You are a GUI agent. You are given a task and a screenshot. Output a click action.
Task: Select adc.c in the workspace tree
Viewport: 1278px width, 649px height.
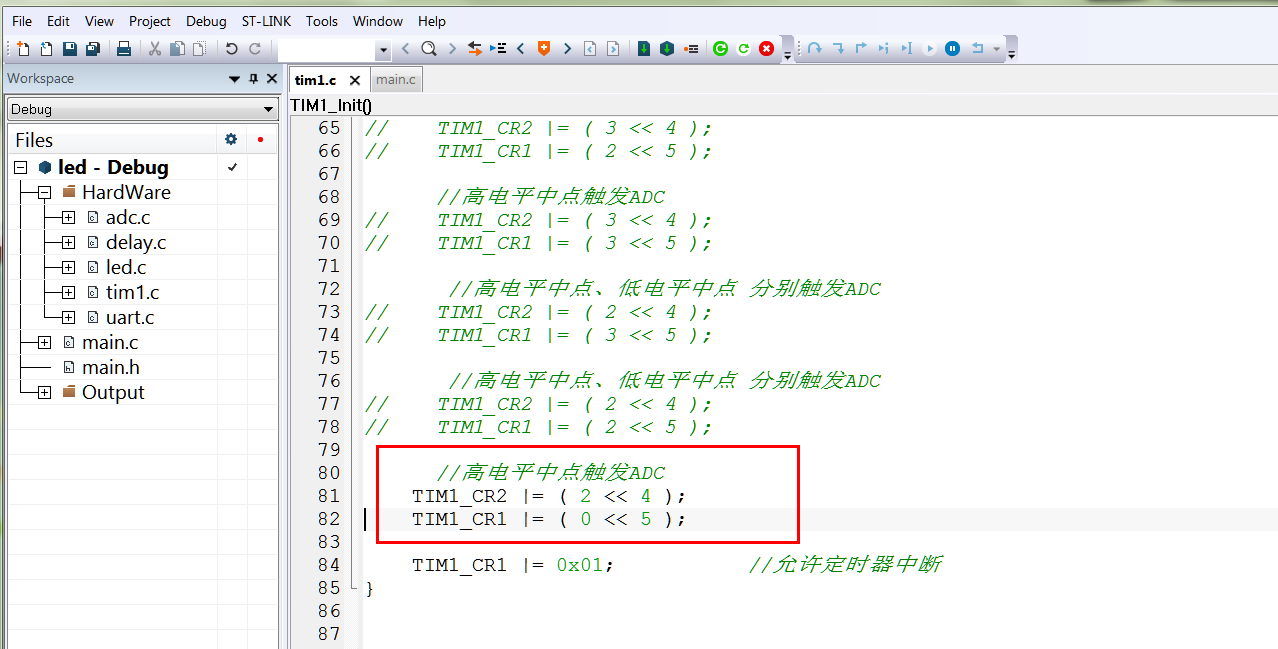click(x=127, y=217)
